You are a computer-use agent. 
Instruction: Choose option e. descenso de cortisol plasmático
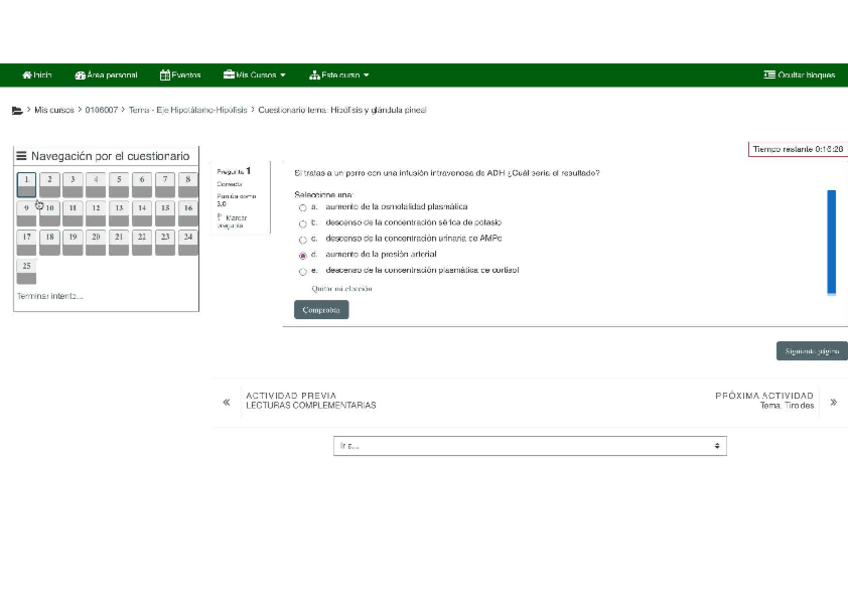pos(303,271)
